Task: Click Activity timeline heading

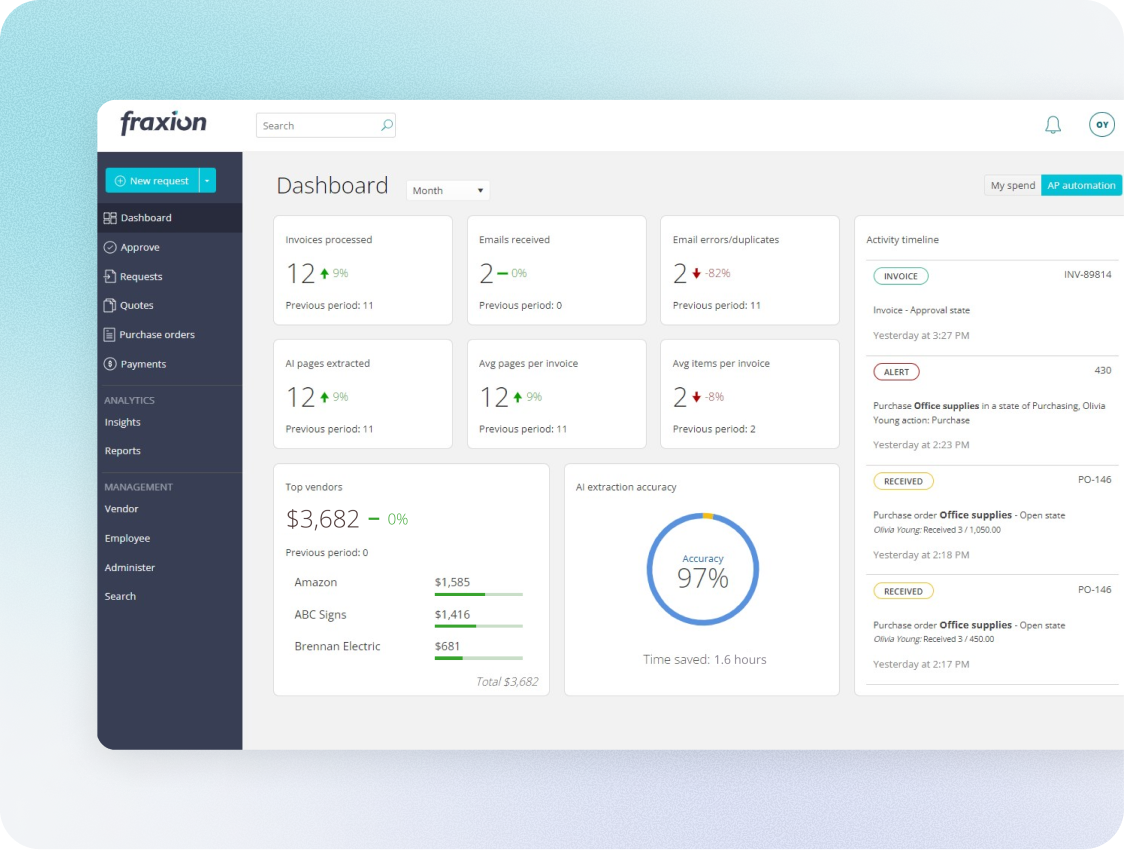Action: [902, 239]
